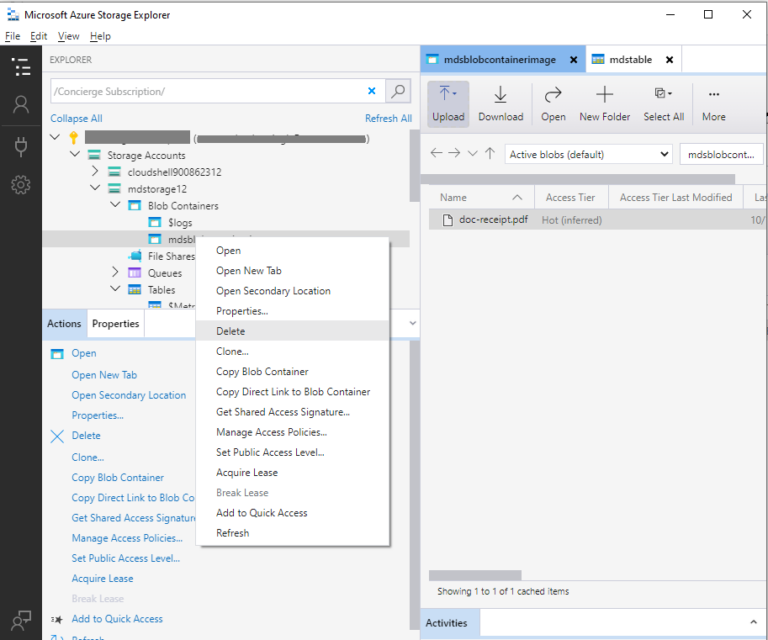This screenshot has width=768, height=640.
Task: Choose Acquire Lease in context menu
Action: coord(292,473)
